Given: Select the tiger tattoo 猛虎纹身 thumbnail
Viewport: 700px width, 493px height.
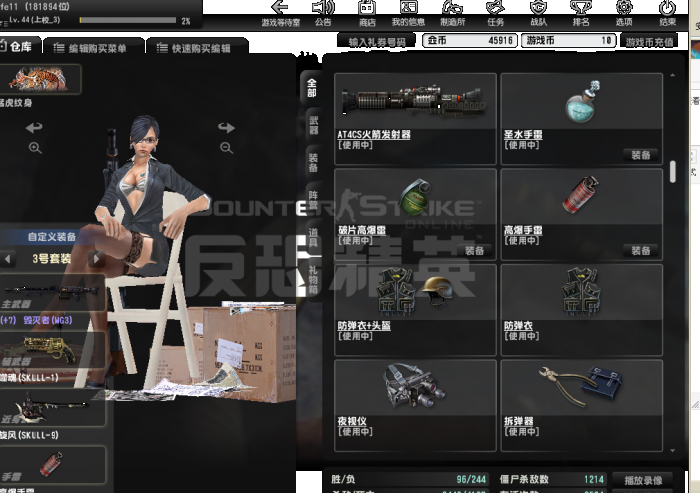Looking at the screenshot, I should [x=40, y=79].
